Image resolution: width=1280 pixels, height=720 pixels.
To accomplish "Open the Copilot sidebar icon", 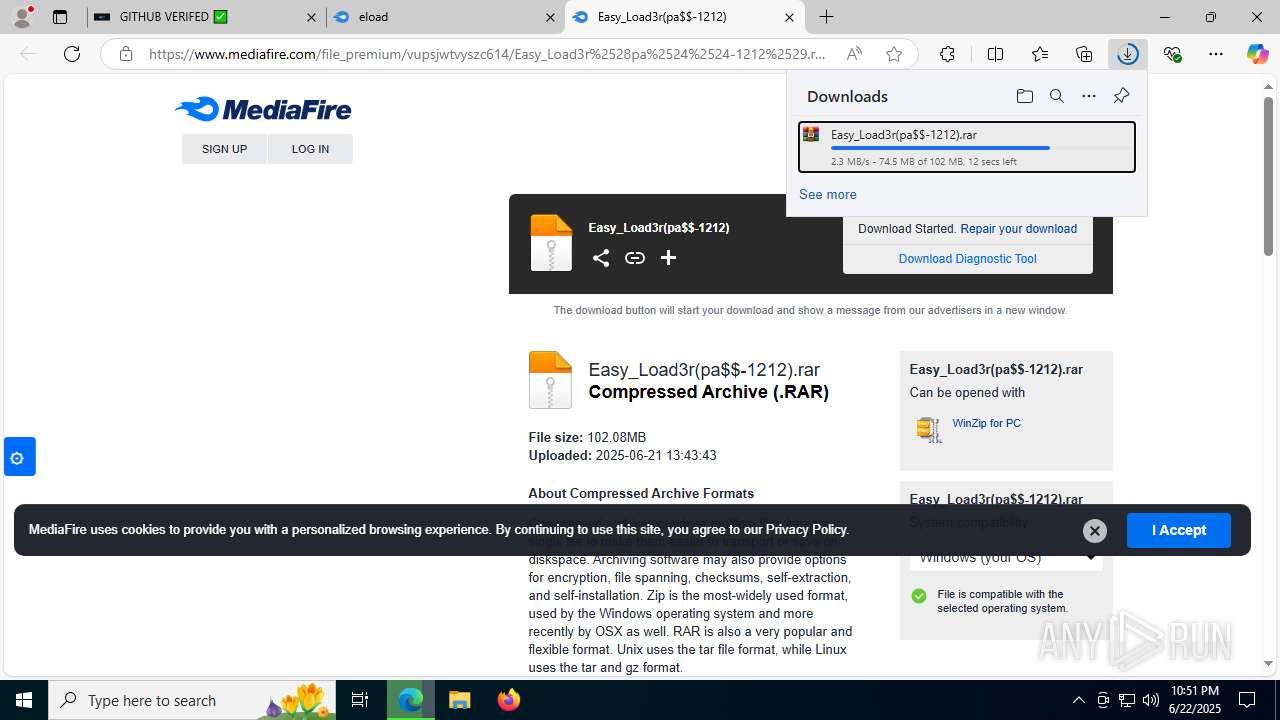I will point(1257,54).
